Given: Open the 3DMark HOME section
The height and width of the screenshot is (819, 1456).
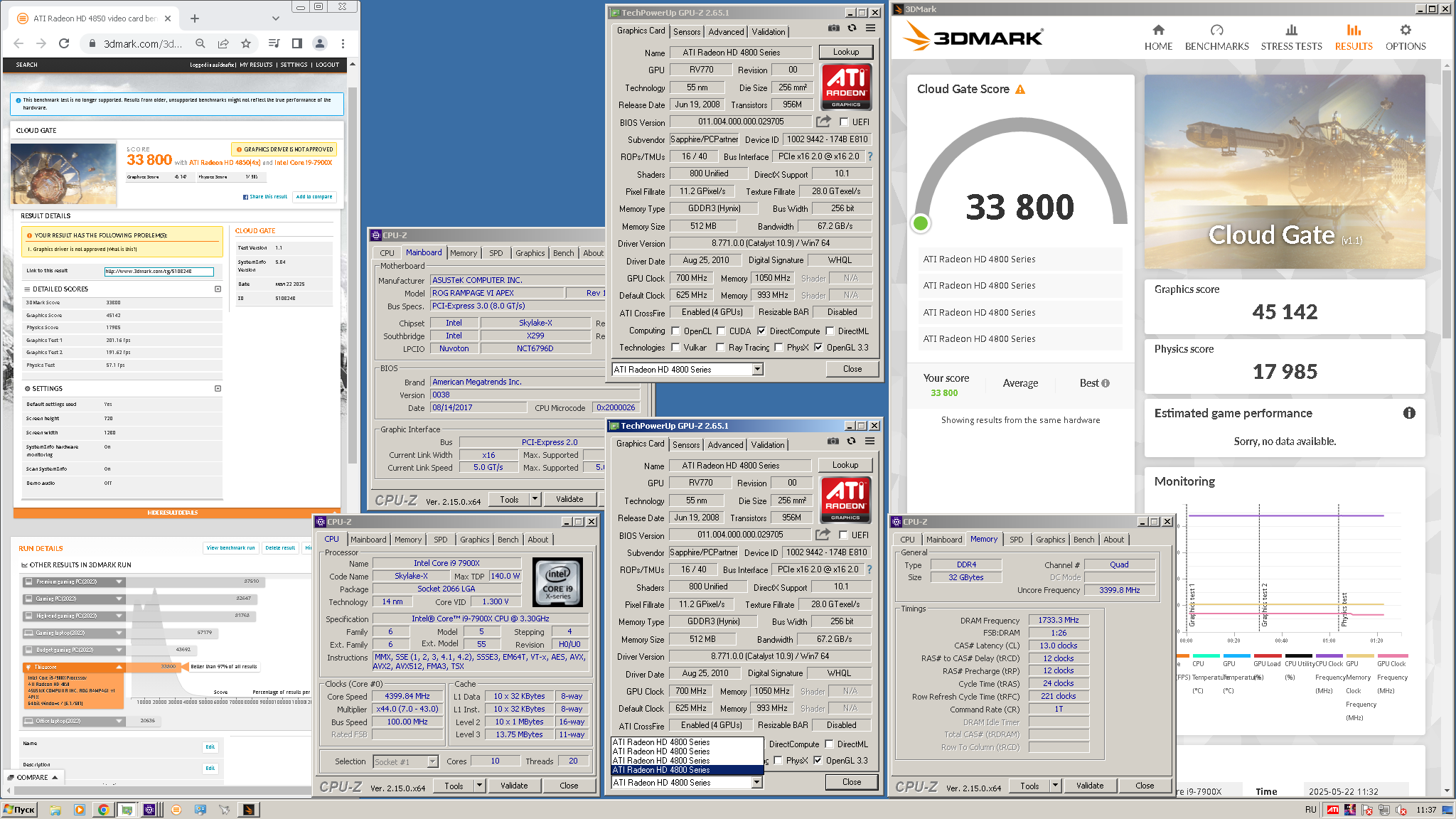Looking at the screenshot, I should 1158,37.
